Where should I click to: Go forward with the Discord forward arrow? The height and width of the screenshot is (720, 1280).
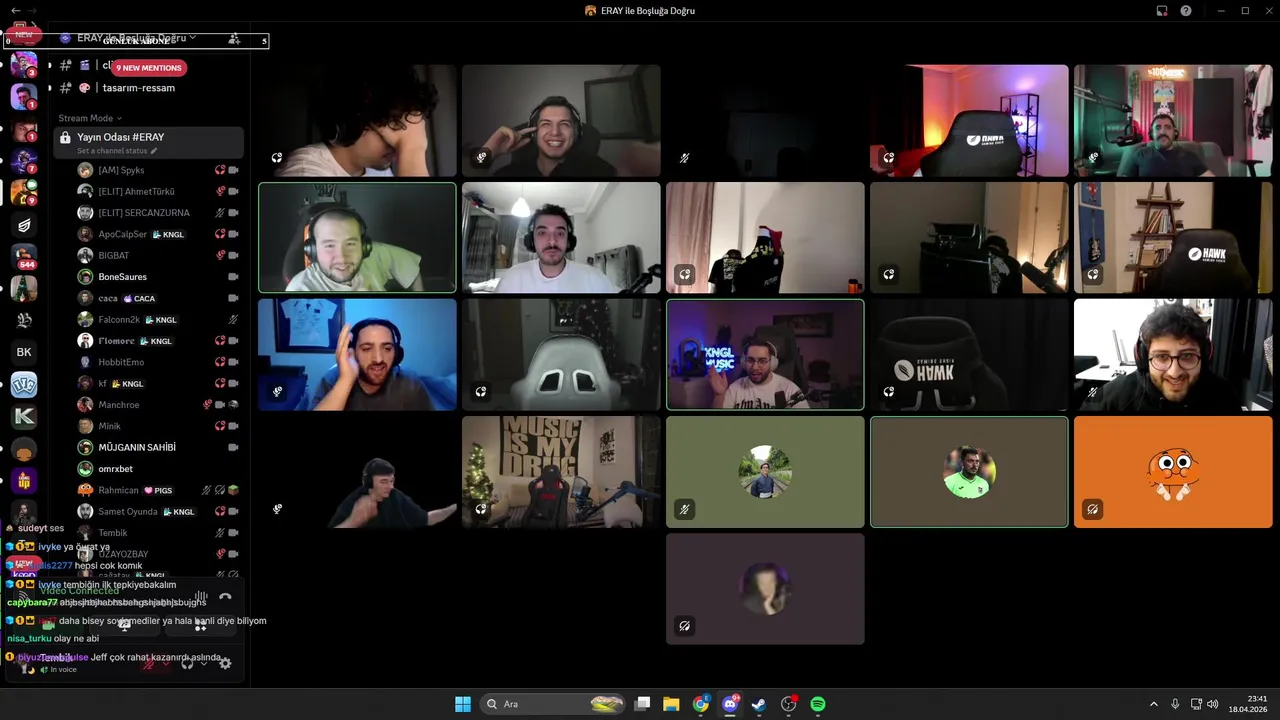(34, 10)
